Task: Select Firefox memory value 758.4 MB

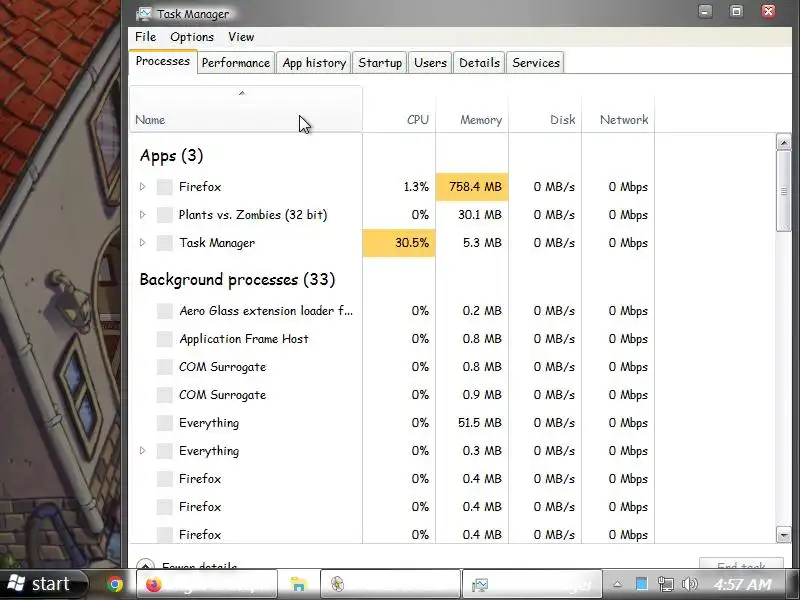Action: pyautogui.click(x=472, y=187)
